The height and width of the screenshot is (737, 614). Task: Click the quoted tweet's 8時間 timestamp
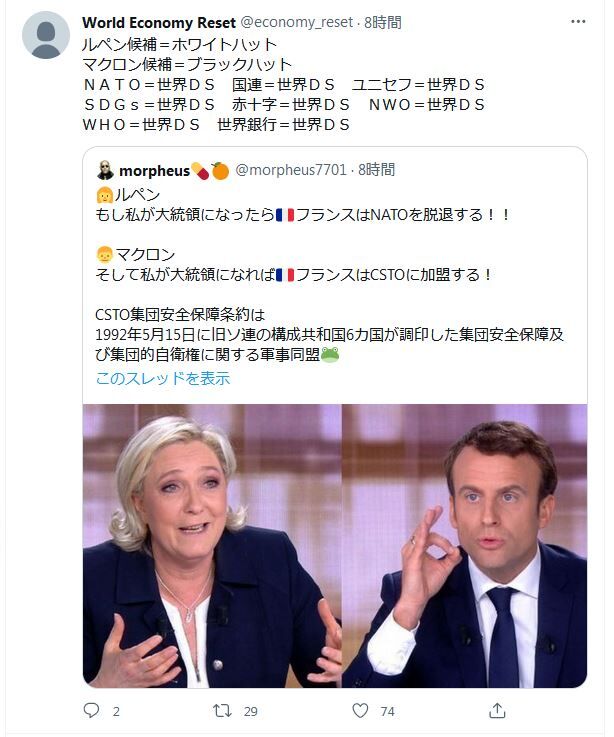pyautogui.click(x=377, y=170)
